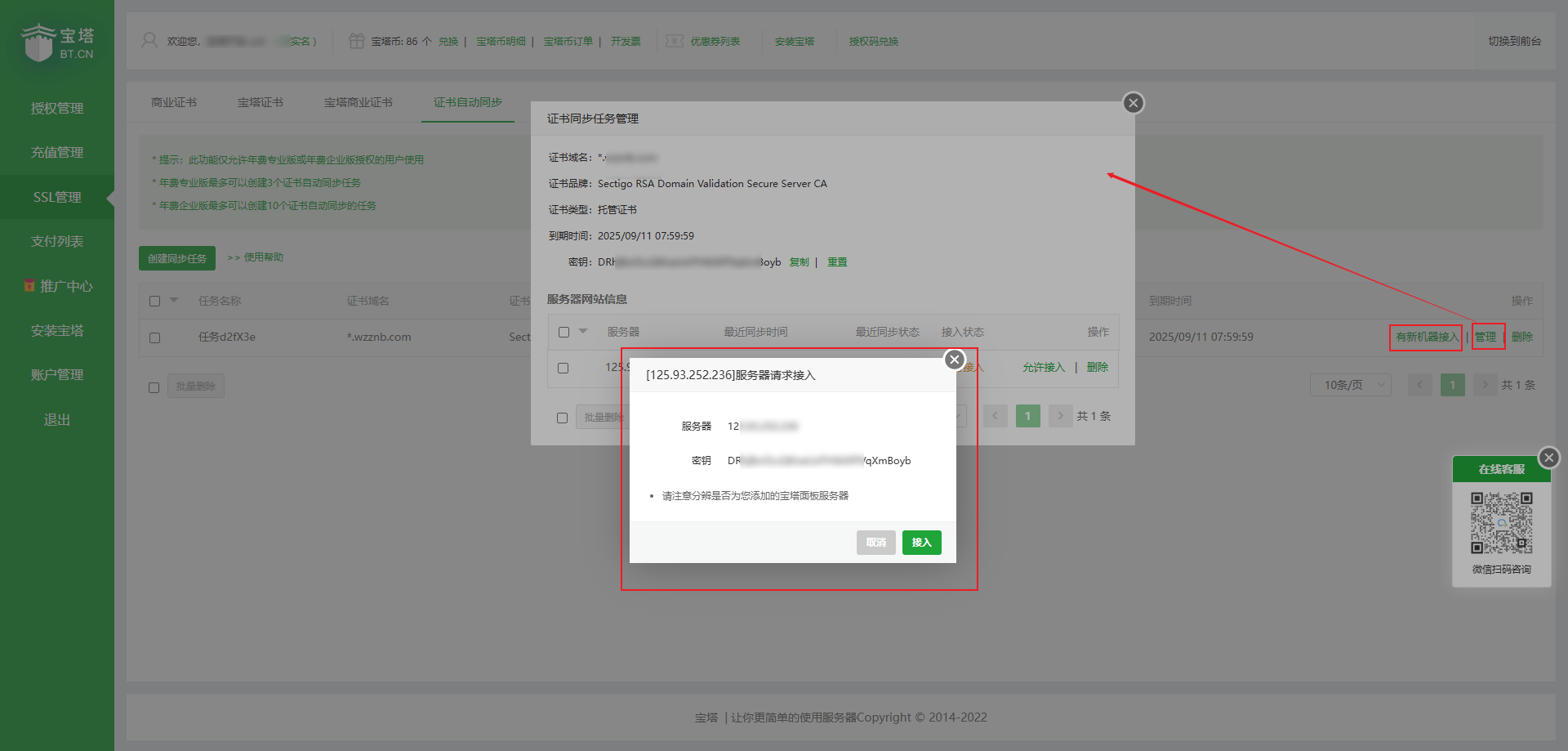Click 允许接入 for the server row
Image resolution: width=1568 pixels, height=751 pixels.
[x=1044, y=368]
